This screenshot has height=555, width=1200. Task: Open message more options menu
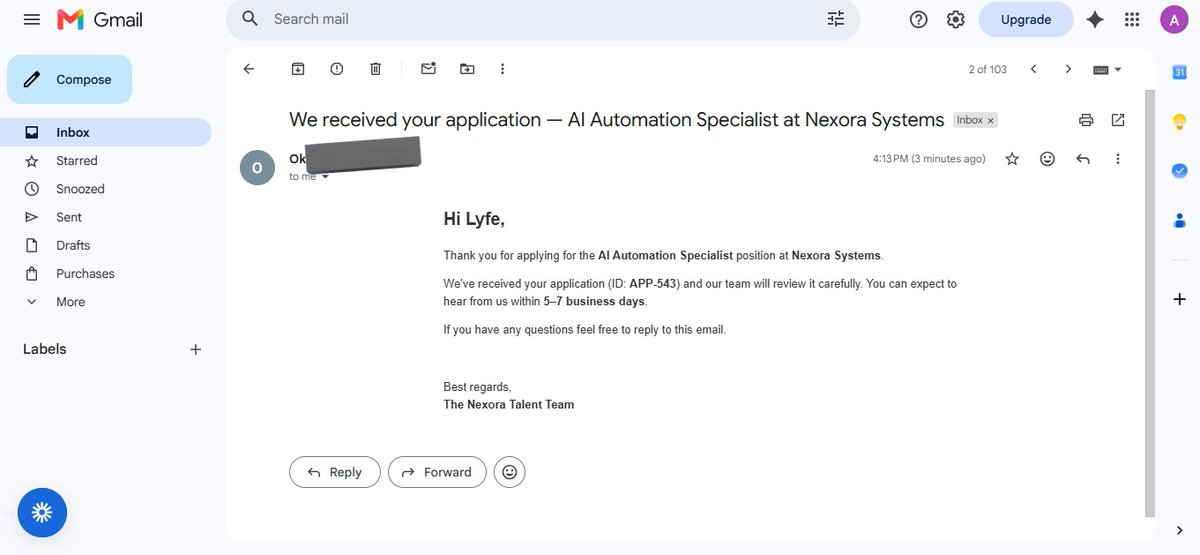[1118, 159]
